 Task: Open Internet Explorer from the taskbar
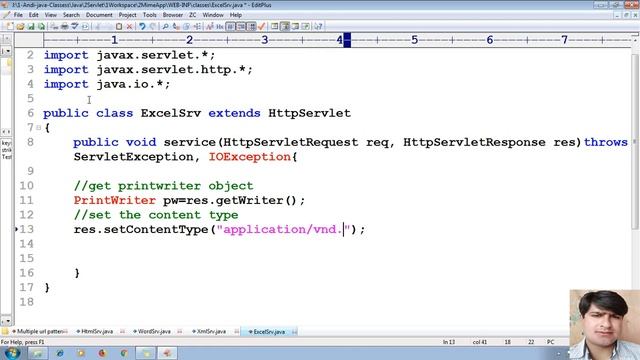(x=60, y=353)
